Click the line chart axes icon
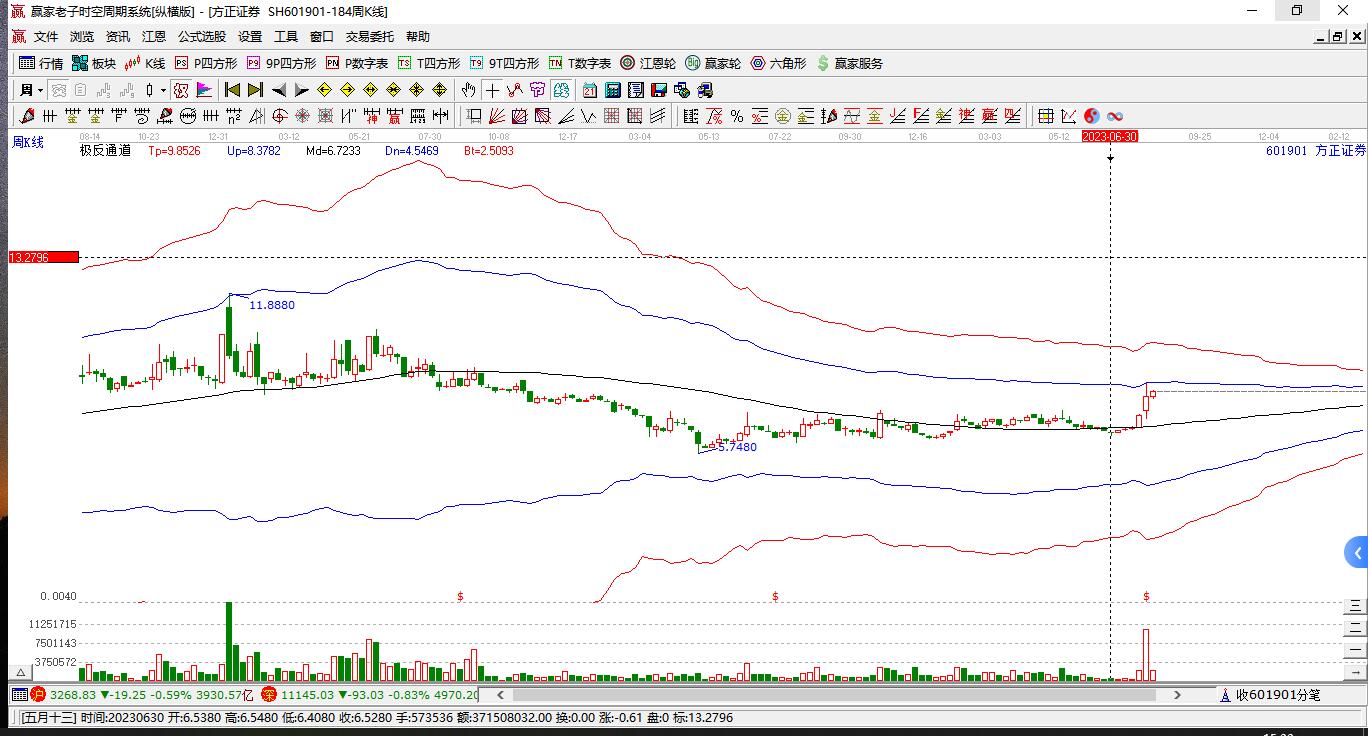This screenshot has width=1368, height=736. (1069, 116)
